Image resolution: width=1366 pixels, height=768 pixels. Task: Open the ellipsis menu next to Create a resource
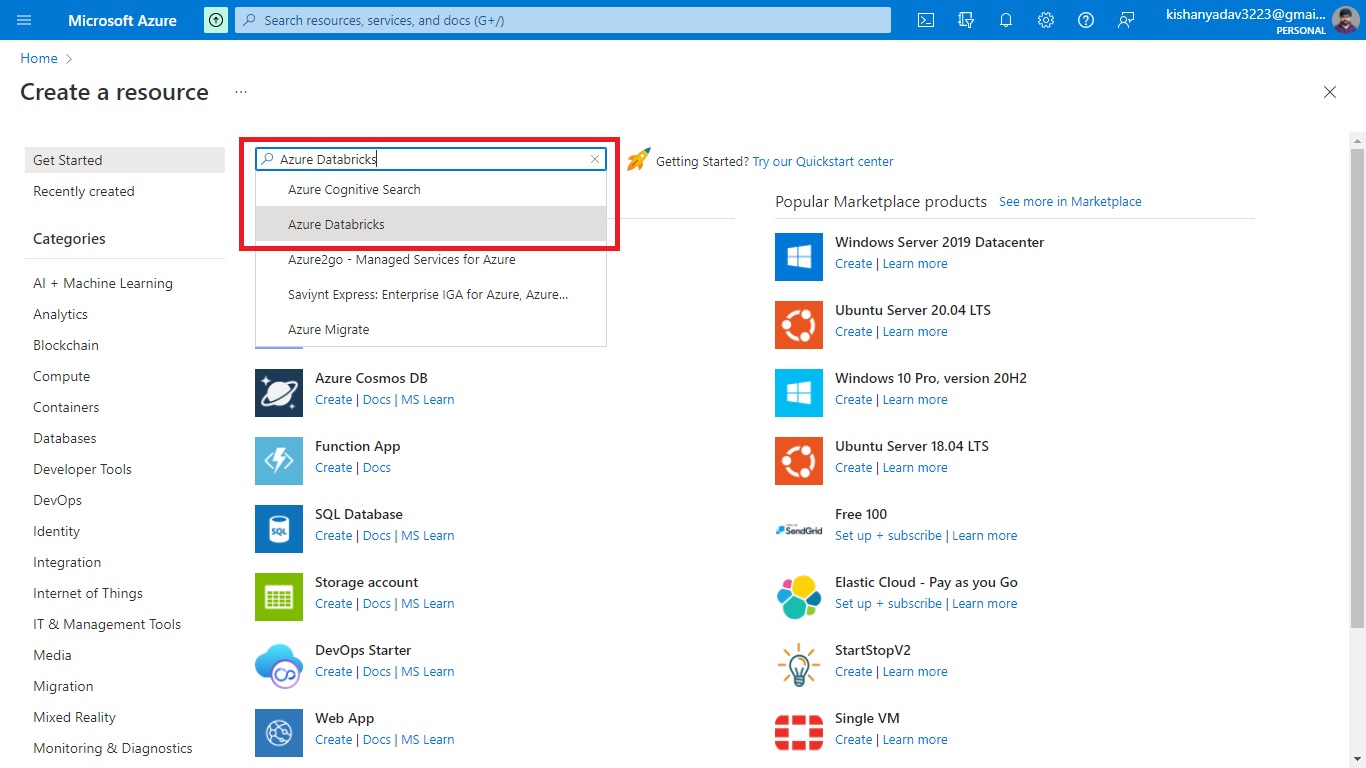[241, 92]
